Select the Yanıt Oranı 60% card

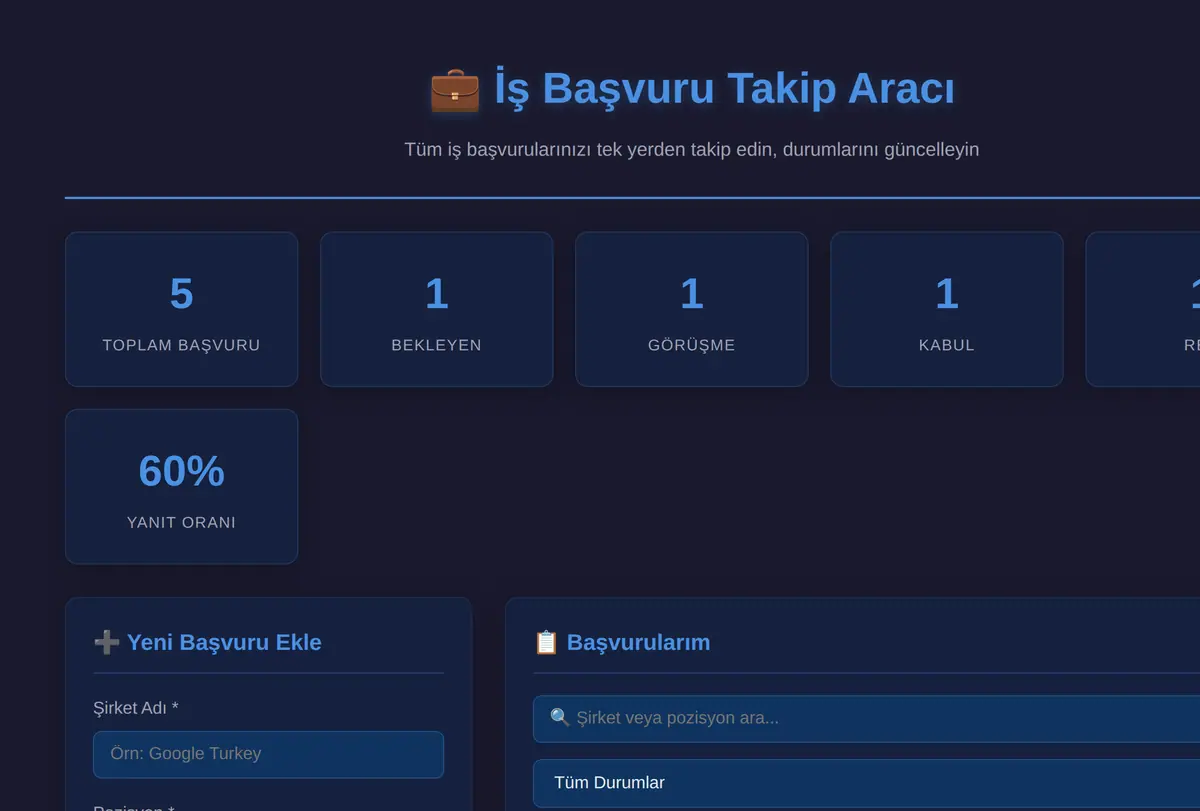click(x=181, y=486)
